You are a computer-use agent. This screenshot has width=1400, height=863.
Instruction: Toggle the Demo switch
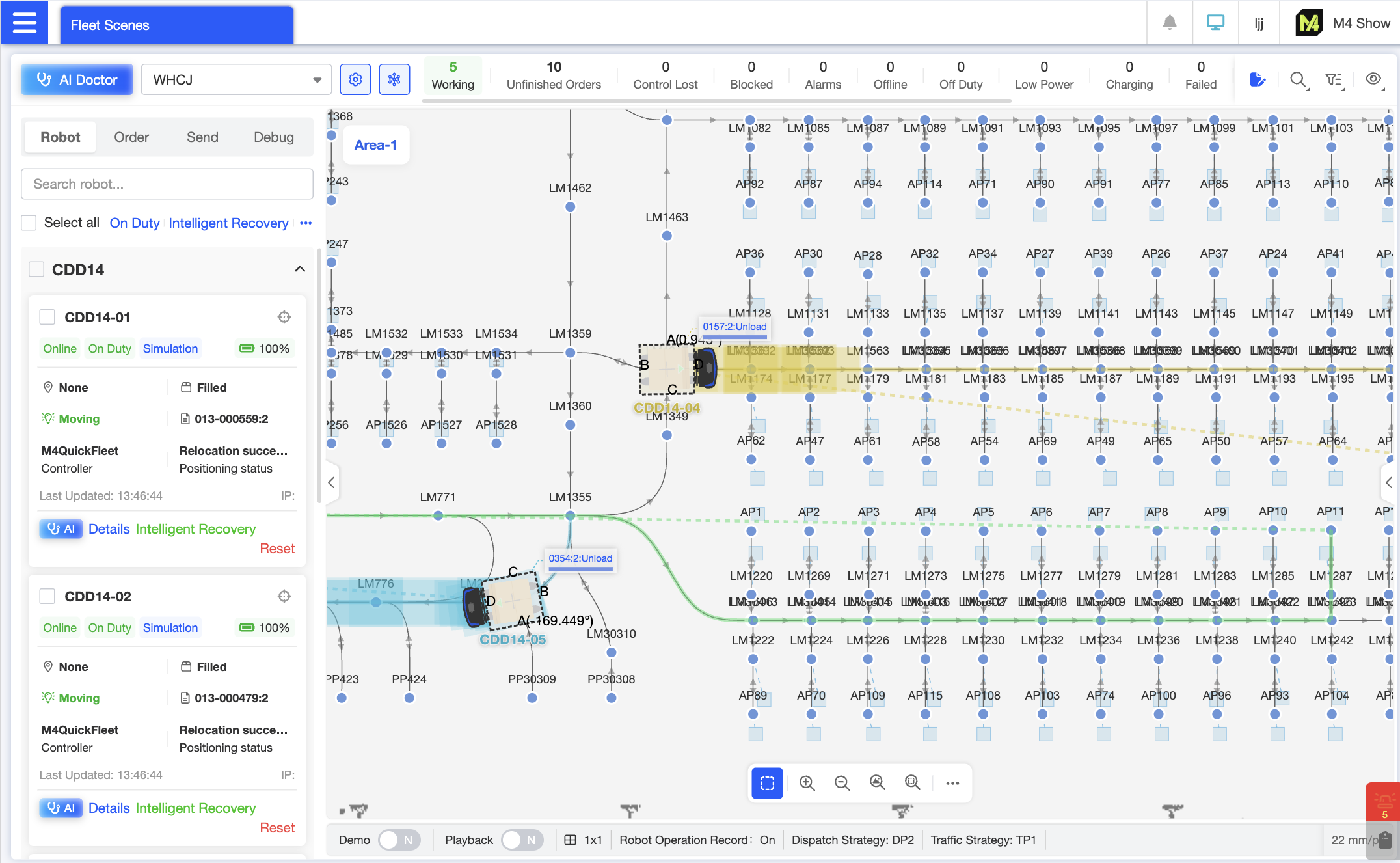(398, 840)
